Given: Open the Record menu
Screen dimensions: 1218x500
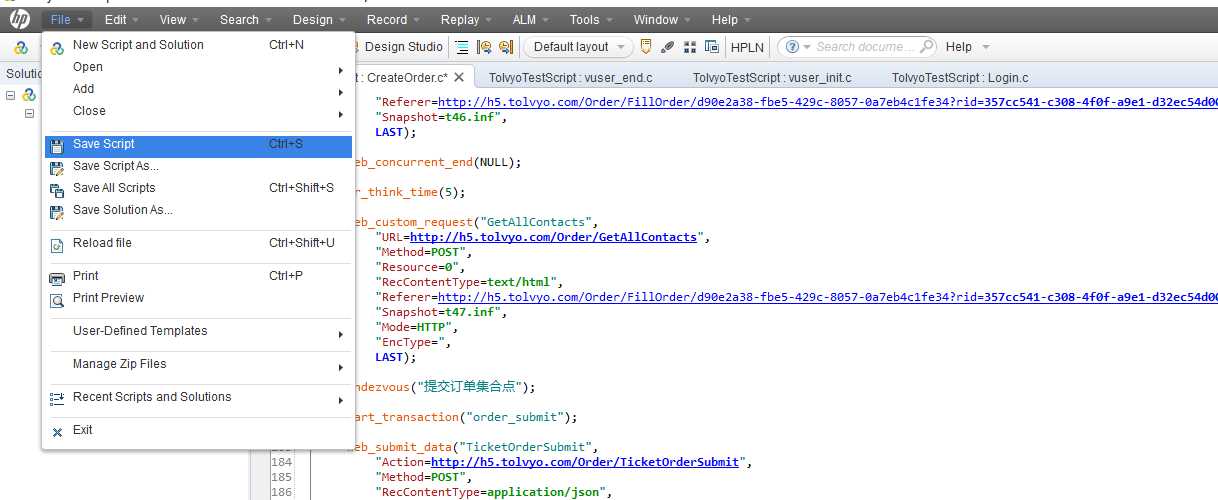Looking at the screenshot, I should point(394,19).
